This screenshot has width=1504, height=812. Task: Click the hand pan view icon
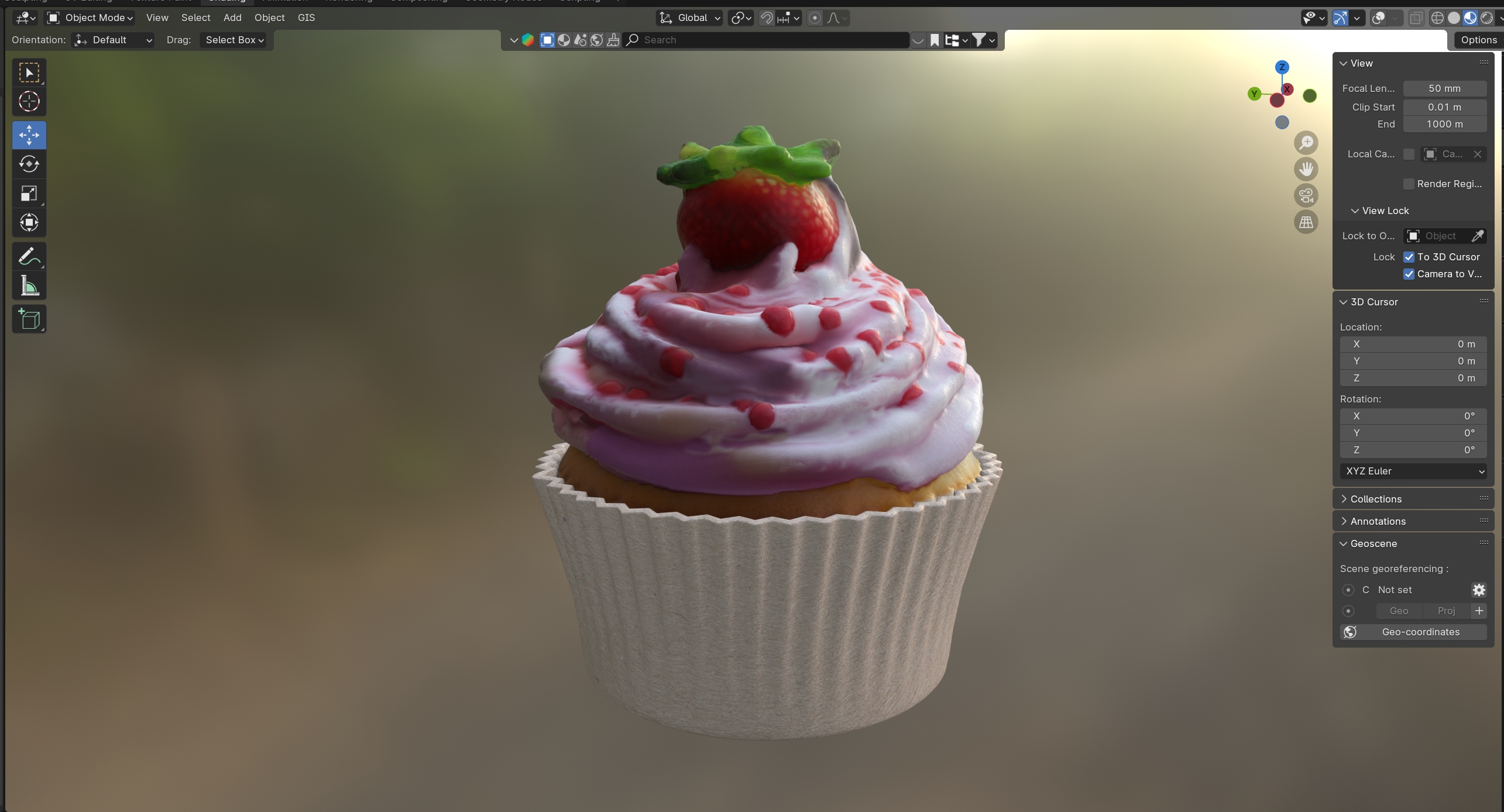click(1306, 169)
